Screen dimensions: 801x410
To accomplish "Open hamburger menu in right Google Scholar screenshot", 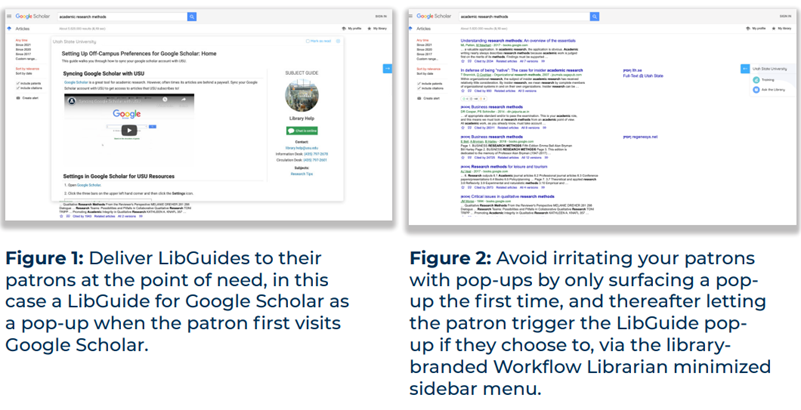I will pyautogui.click(x=411, y=16).
